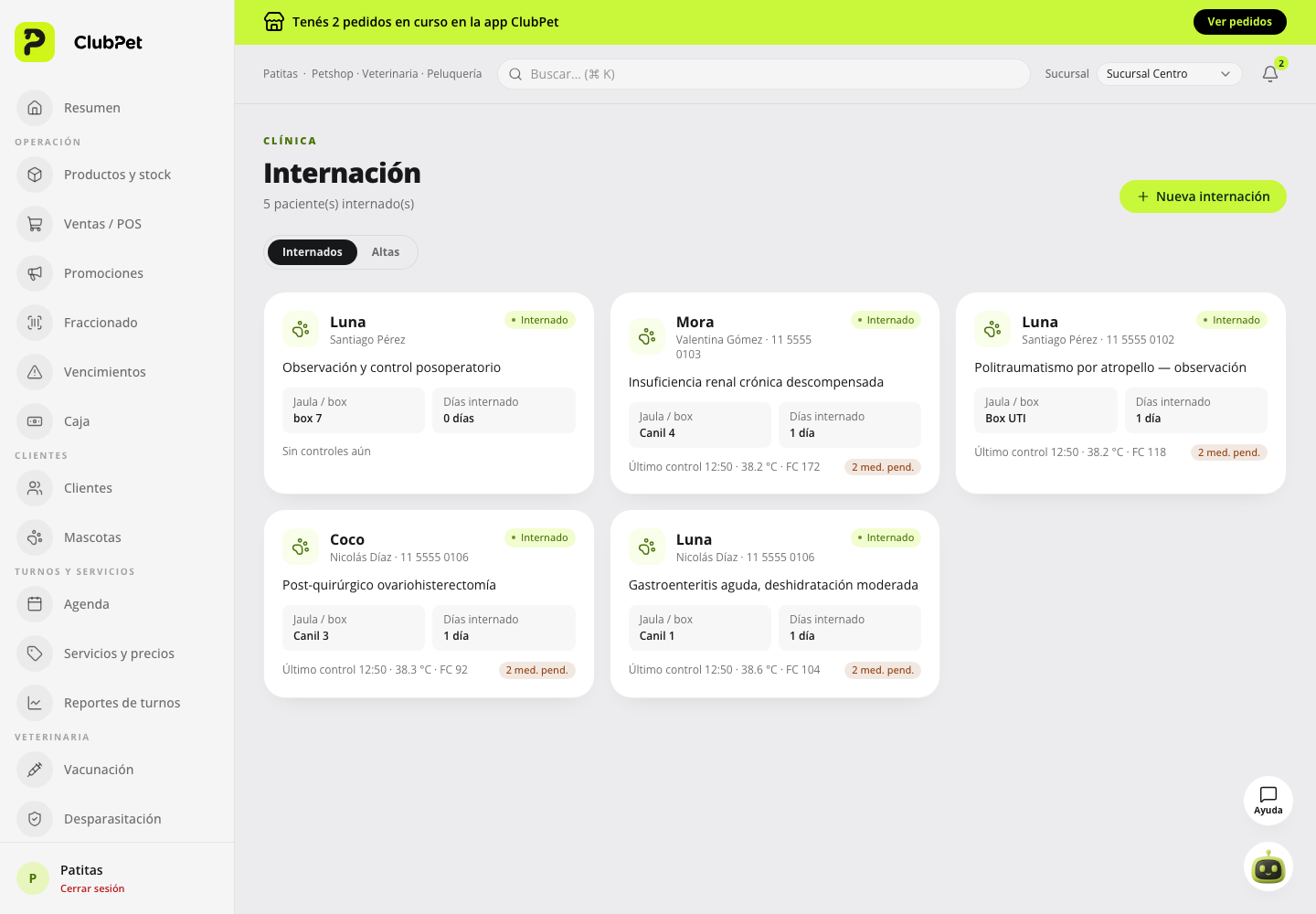
Task: Click 'Internado' status on Coco card
Action: point(540,537)
